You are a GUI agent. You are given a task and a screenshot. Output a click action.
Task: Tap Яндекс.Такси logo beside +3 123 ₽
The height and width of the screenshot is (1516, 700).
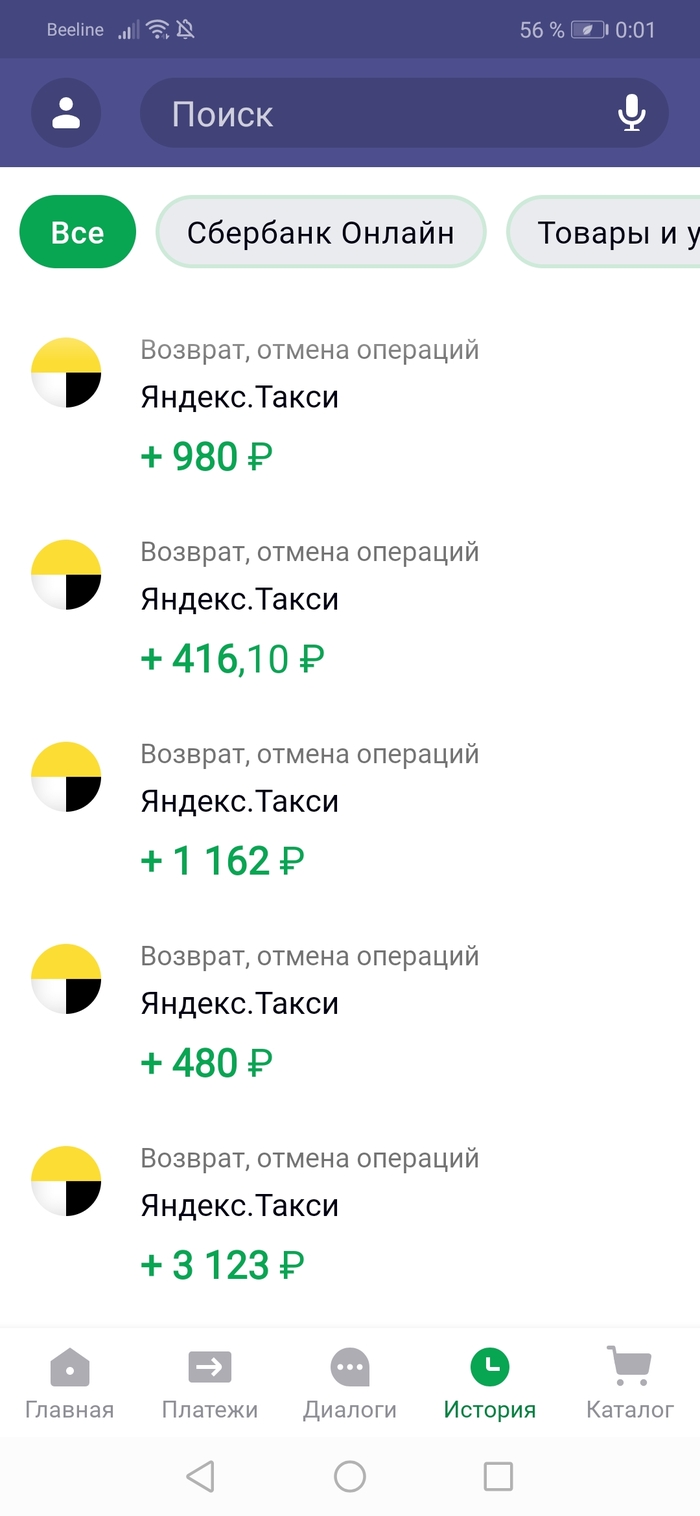(67, 1179)
